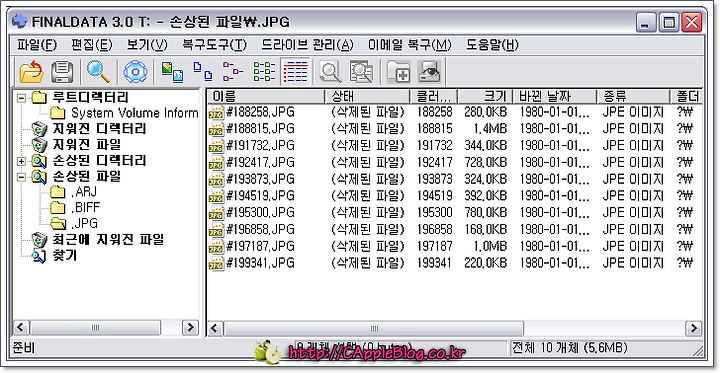Select file #188258.JPG
720x373 pixels.
click(x=260, y=112)
